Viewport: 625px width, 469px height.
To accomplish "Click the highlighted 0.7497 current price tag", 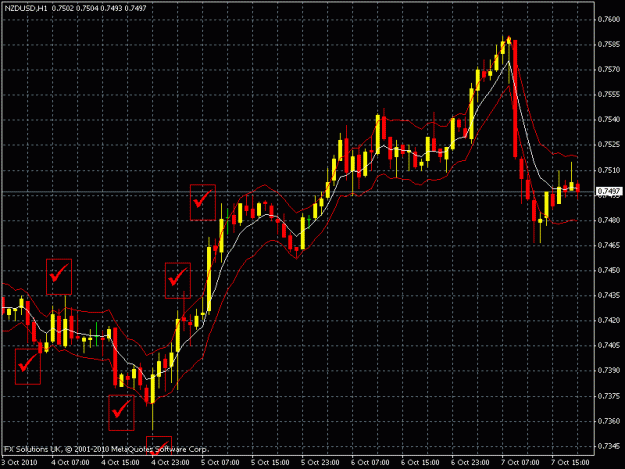I will click(x=609, y=192).
